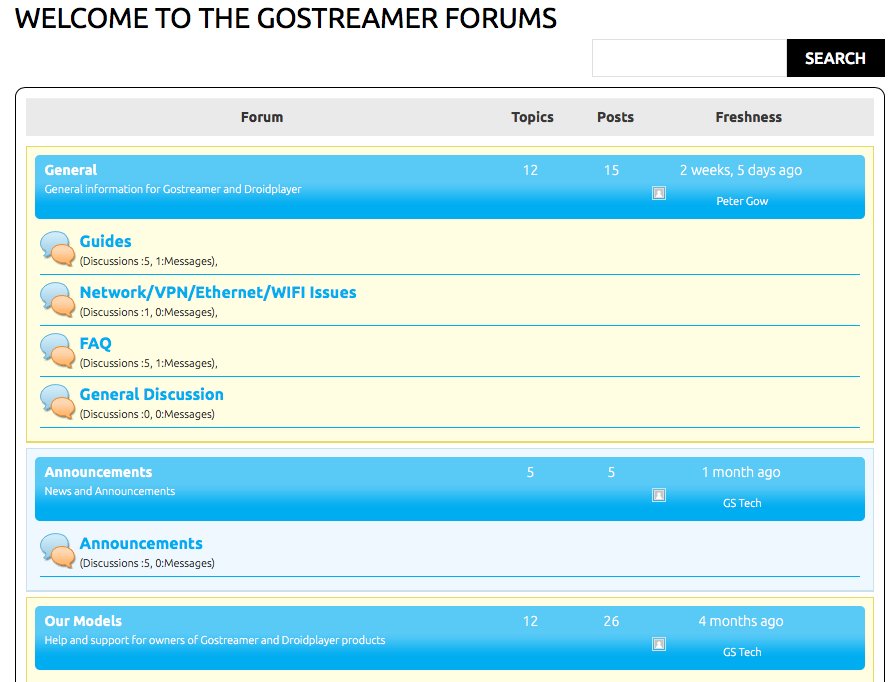Screen dimensions: 894x682
Task: Click the GS Tech avatar in the Our Models row
Action: (659, 644)
